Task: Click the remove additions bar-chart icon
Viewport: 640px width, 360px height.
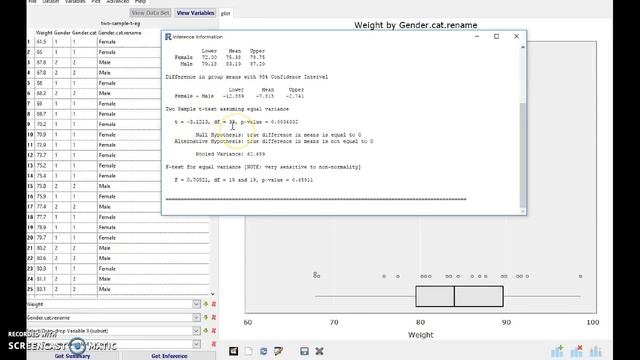Action: coord(577,351)
